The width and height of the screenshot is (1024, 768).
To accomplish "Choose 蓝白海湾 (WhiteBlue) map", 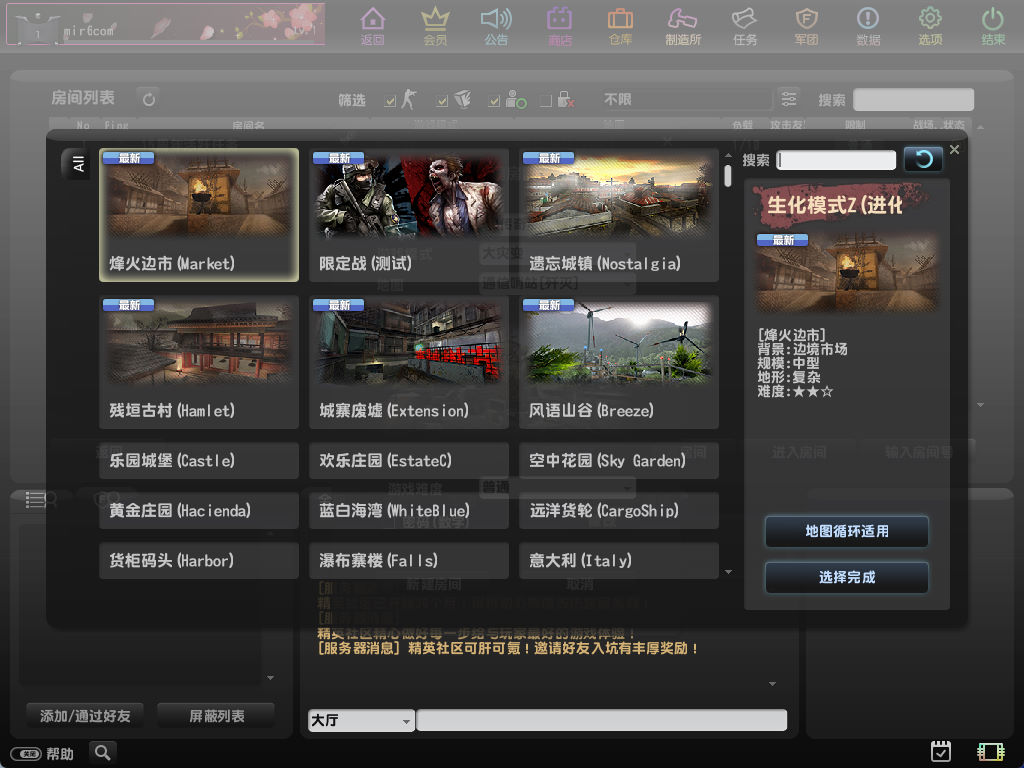I will 409,510.
